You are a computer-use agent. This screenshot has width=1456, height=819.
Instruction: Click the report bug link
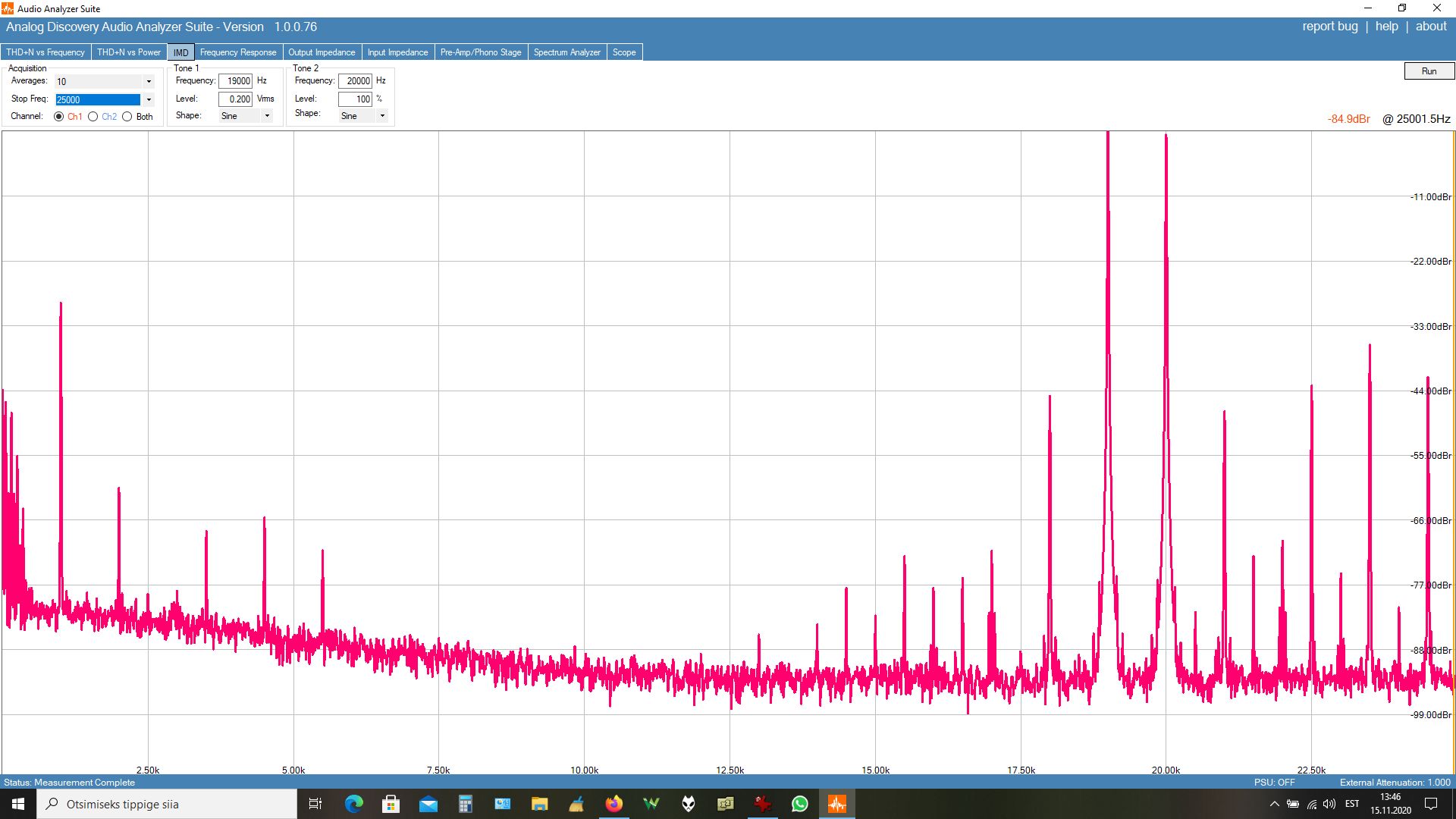coord(1330,27)
